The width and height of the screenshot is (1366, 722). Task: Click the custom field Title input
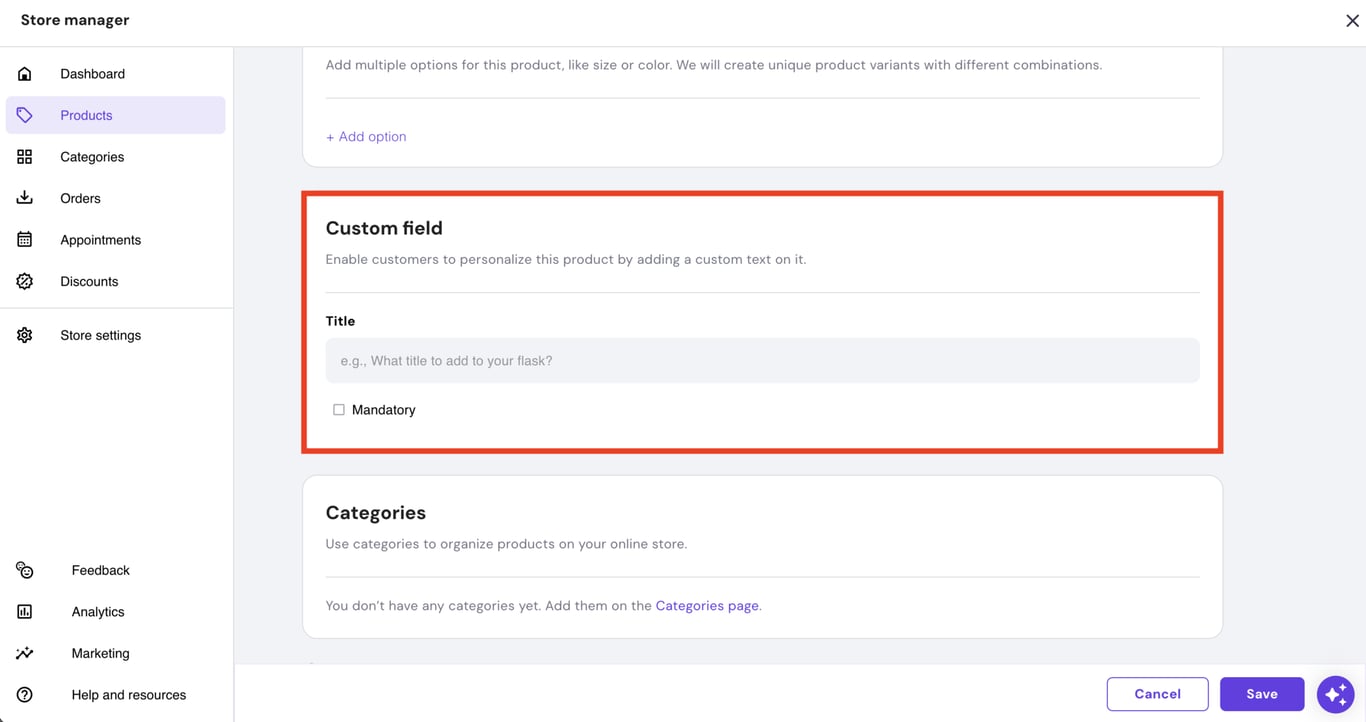(x=762, y=360)
